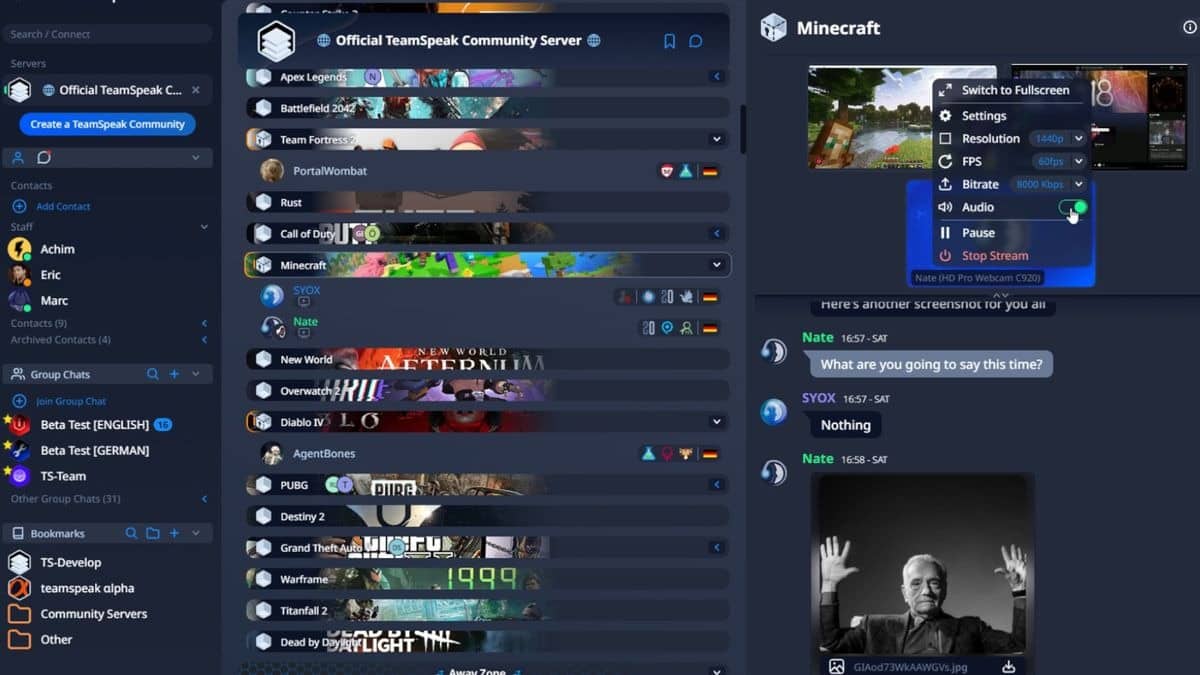The image size is (1200, 675).
Task: Expand the Apex Legends channel
Action: (x=716, y=76)
